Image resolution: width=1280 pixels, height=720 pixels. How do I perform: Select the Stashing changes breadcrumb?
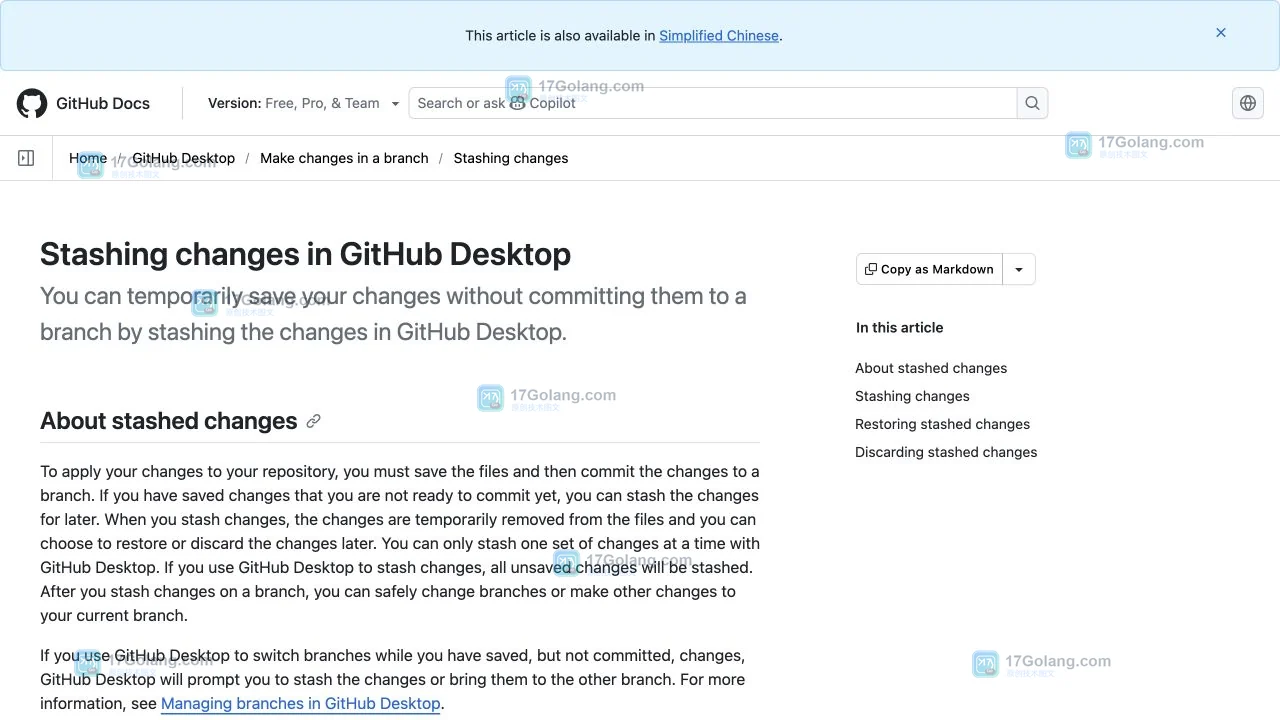pyautogui.click(x=511, y=158)
